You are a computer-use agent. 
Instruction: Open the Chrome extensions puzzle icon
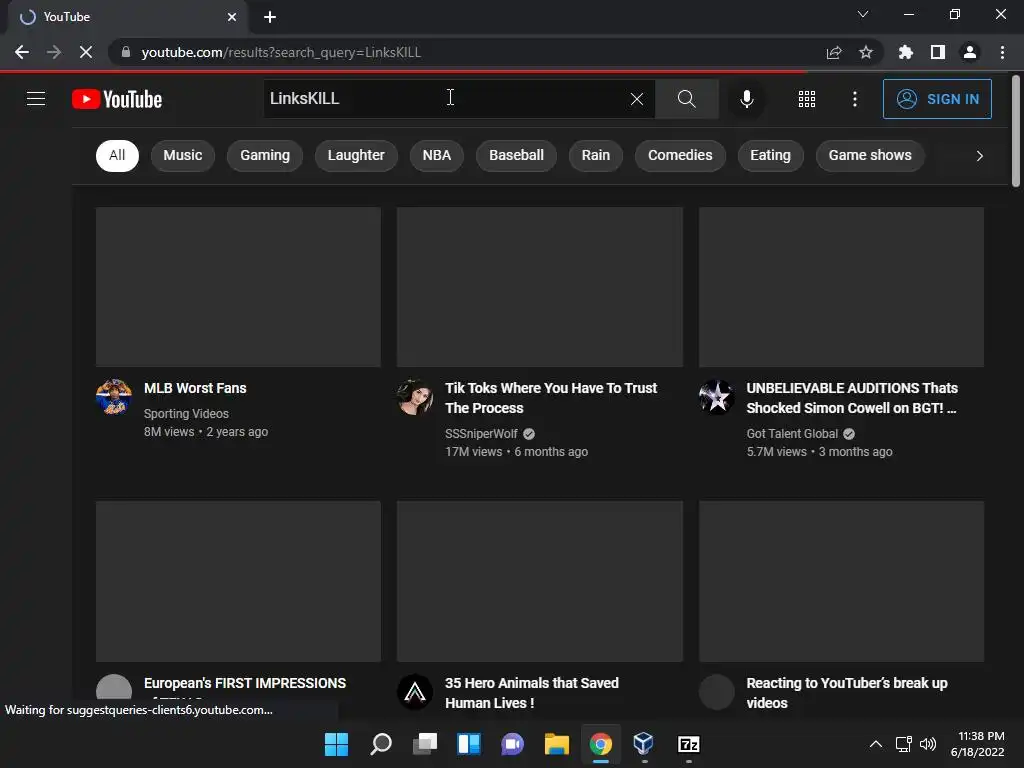[x=906, y=52]
